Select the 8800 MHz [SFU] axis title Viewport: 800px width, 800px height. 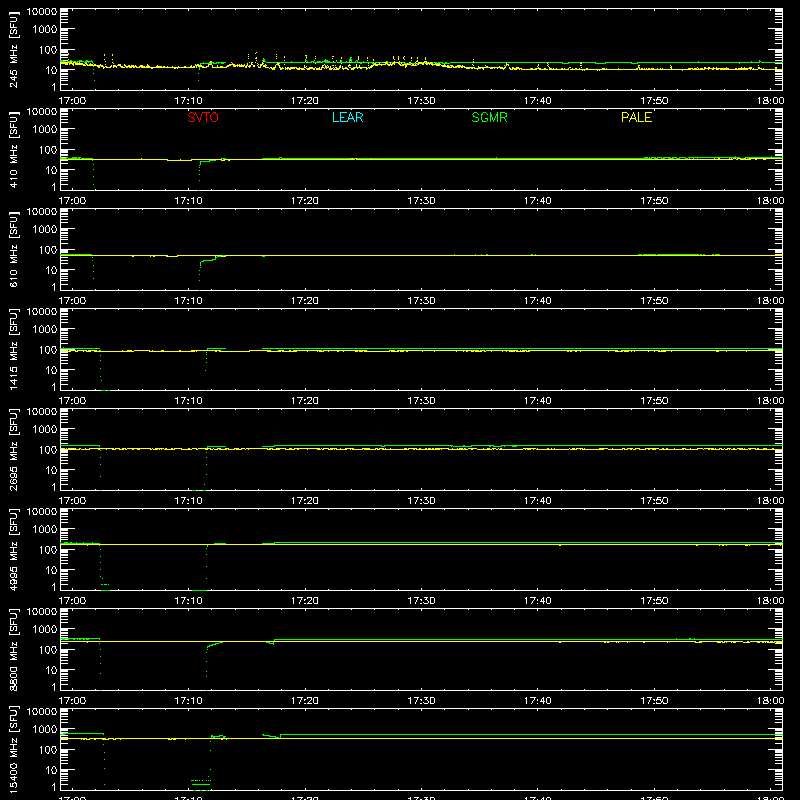[x=13, y=649]
